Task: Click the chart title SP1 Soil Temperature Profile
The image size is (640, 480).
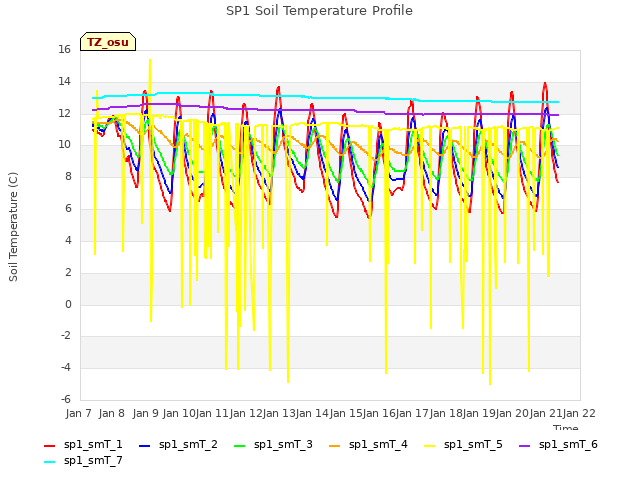Action: (x=320, y=11)
